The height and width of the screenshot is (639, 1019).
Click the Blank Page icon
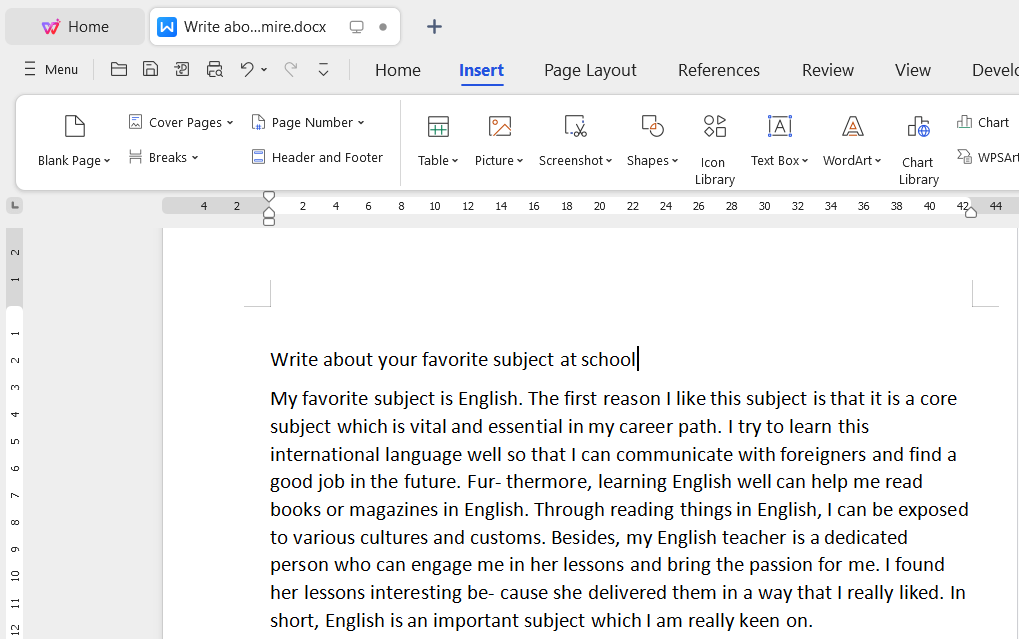[x=74, y=126]
